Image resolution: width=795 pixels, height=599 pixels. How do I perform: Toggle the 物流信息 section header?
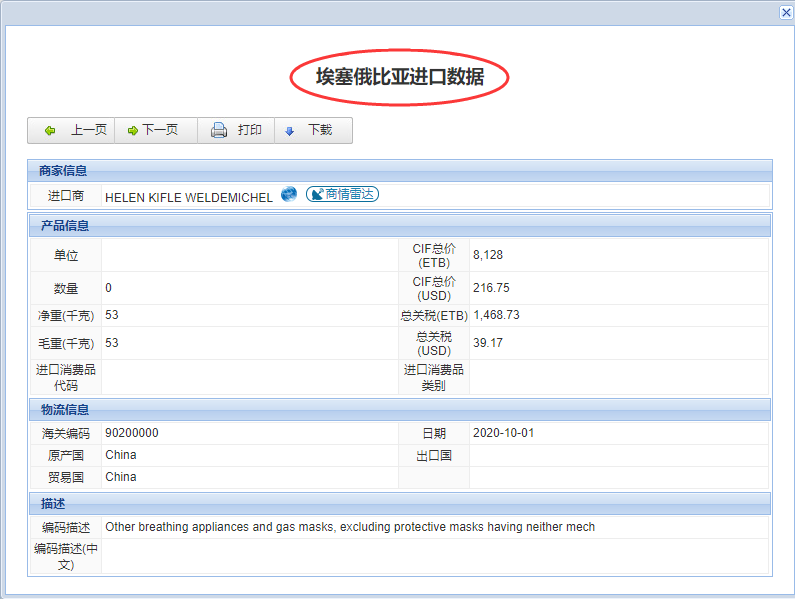pos(400,409)
